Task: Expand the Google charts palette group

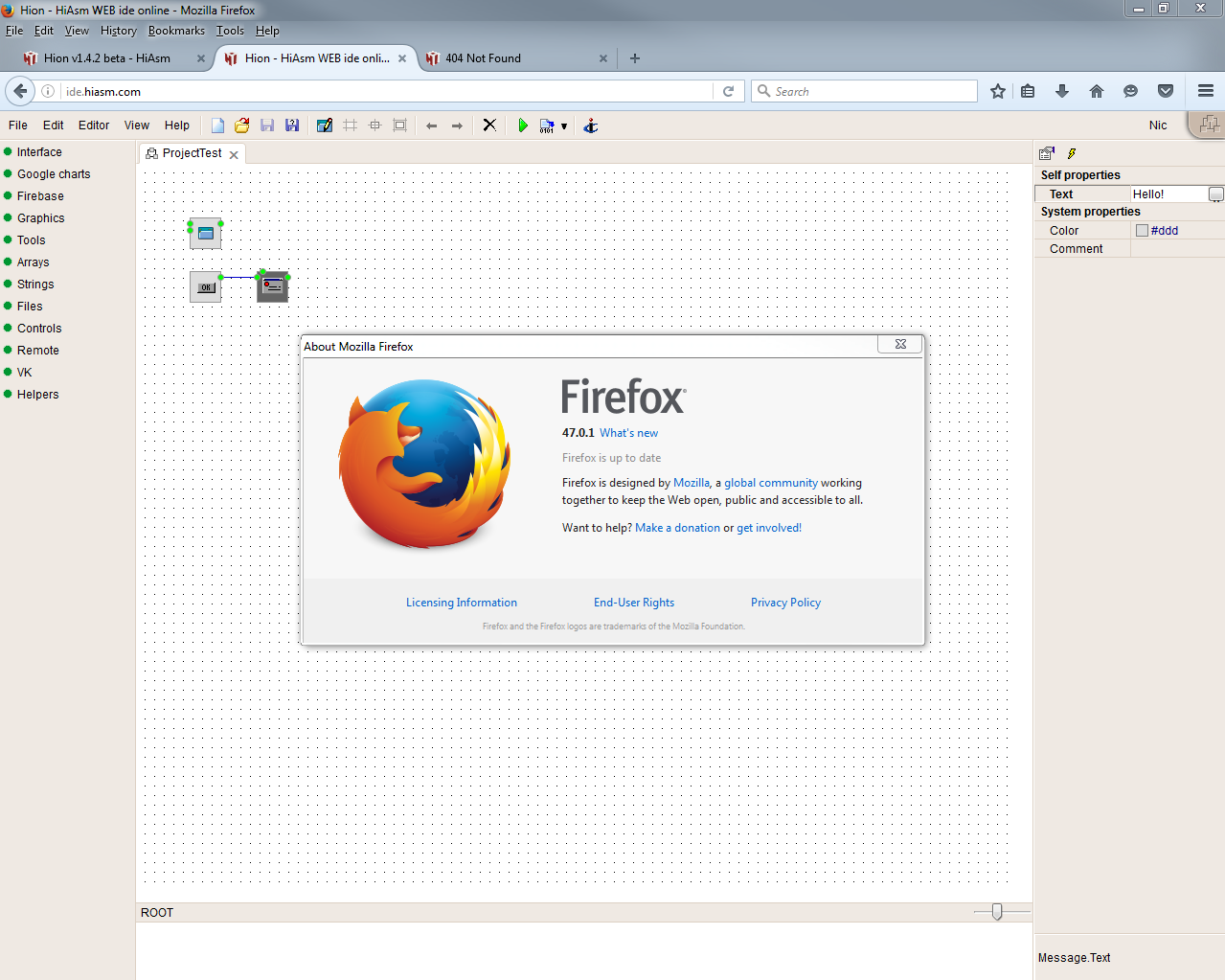Action: pyautogui.click(x=54, y=174)
